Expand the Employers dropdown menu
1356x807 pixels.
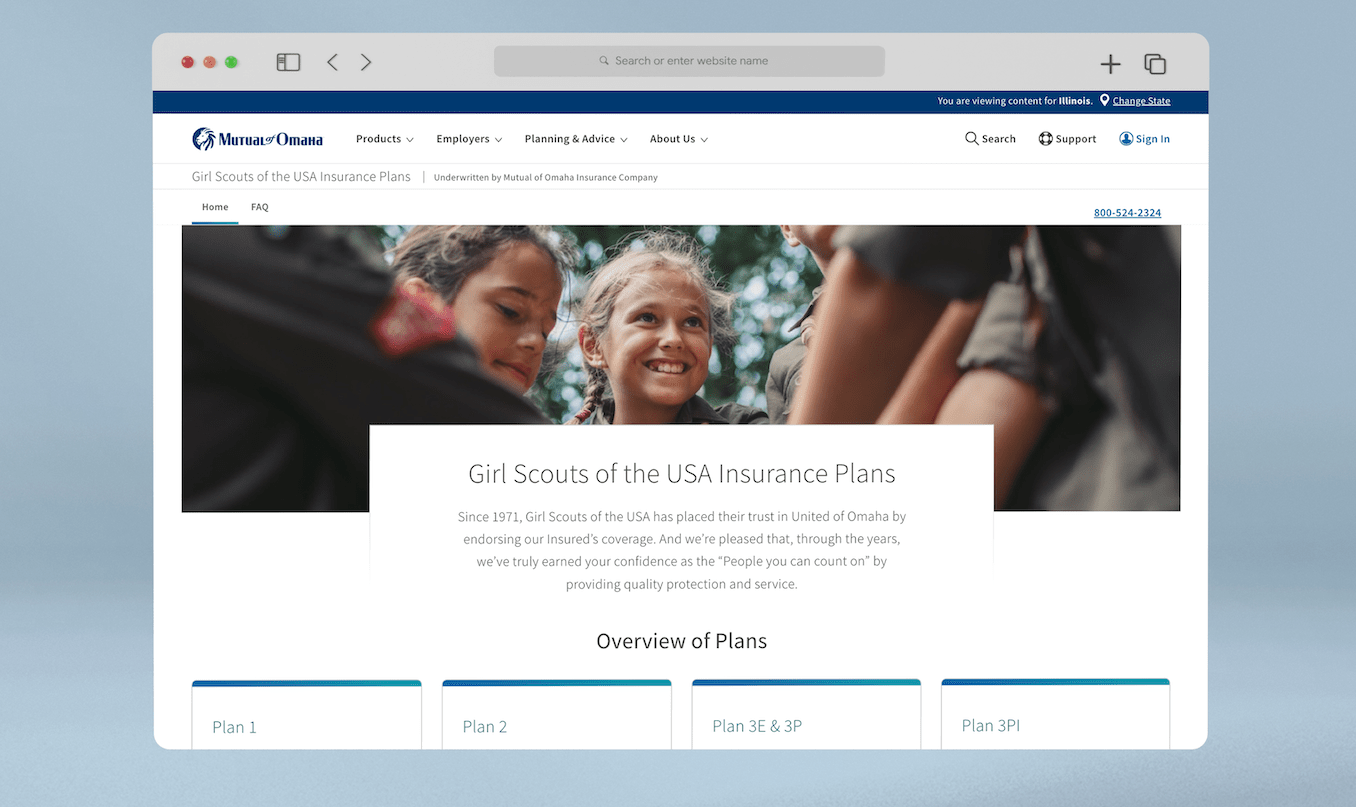[x=469, y=139]
